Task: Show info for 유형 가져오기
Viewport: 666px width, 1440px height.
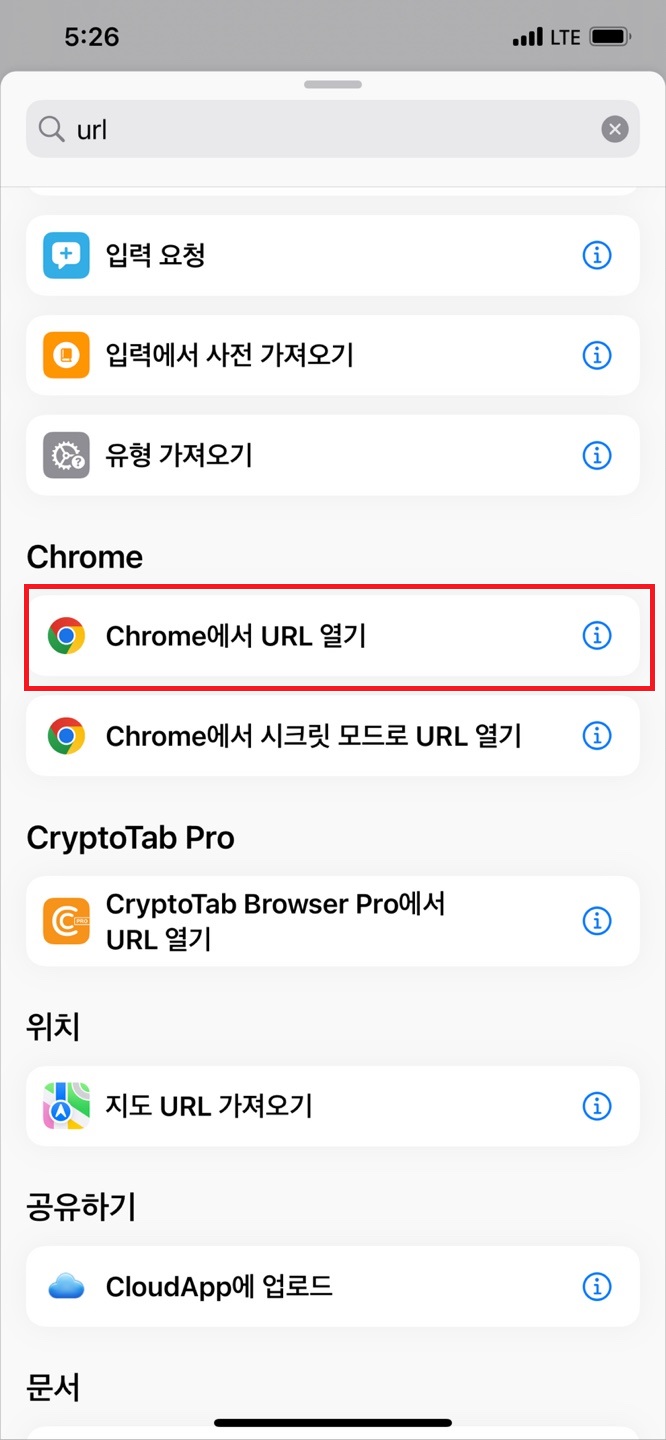Action: (x=597, y=456)
